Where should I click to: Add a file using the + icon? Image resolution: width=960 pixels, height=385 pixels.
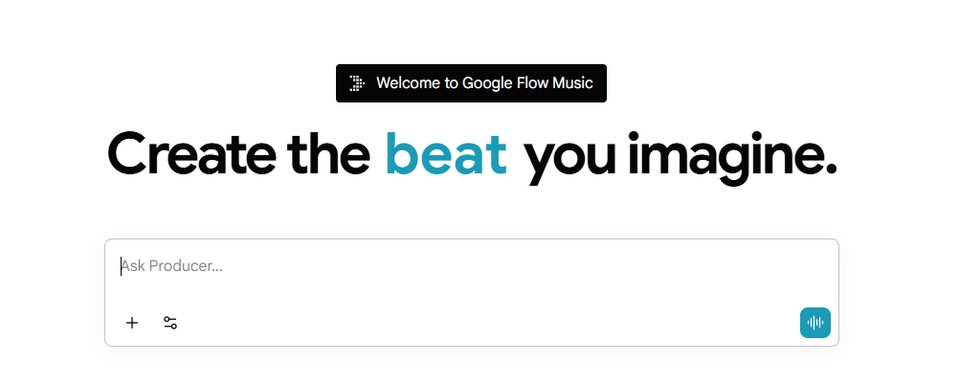[132, 323]
